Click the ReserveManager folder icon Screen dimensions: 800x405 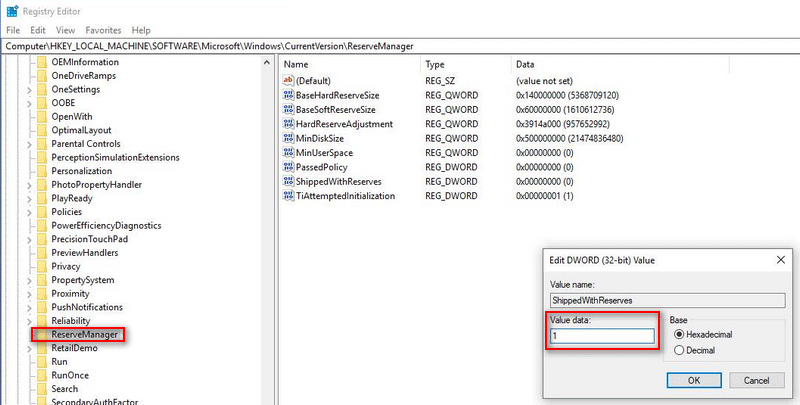click(42, 335)
